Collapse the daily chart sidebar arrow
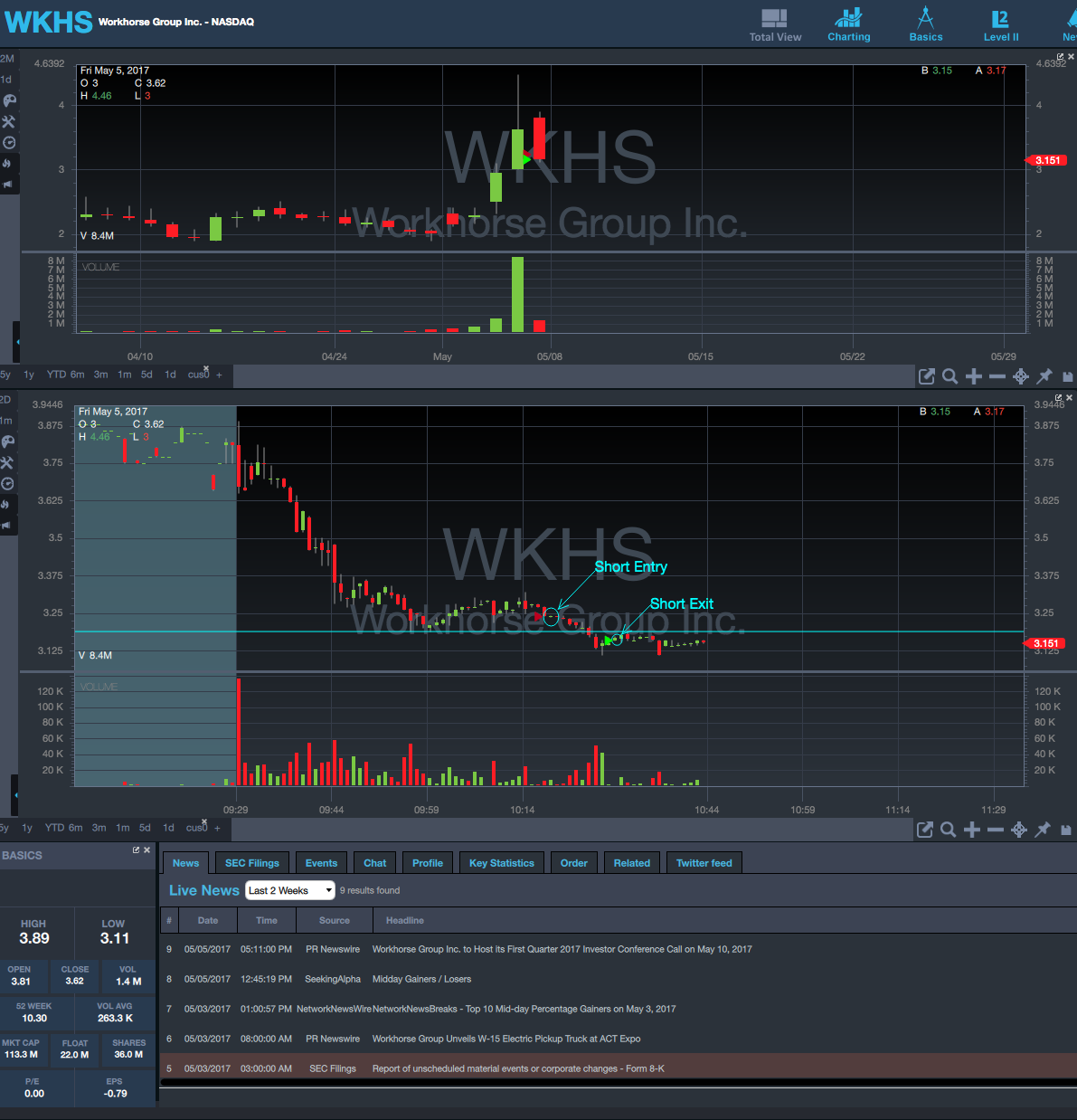The width and height of the screenshot is (1077, 1120). coord(16,343)
